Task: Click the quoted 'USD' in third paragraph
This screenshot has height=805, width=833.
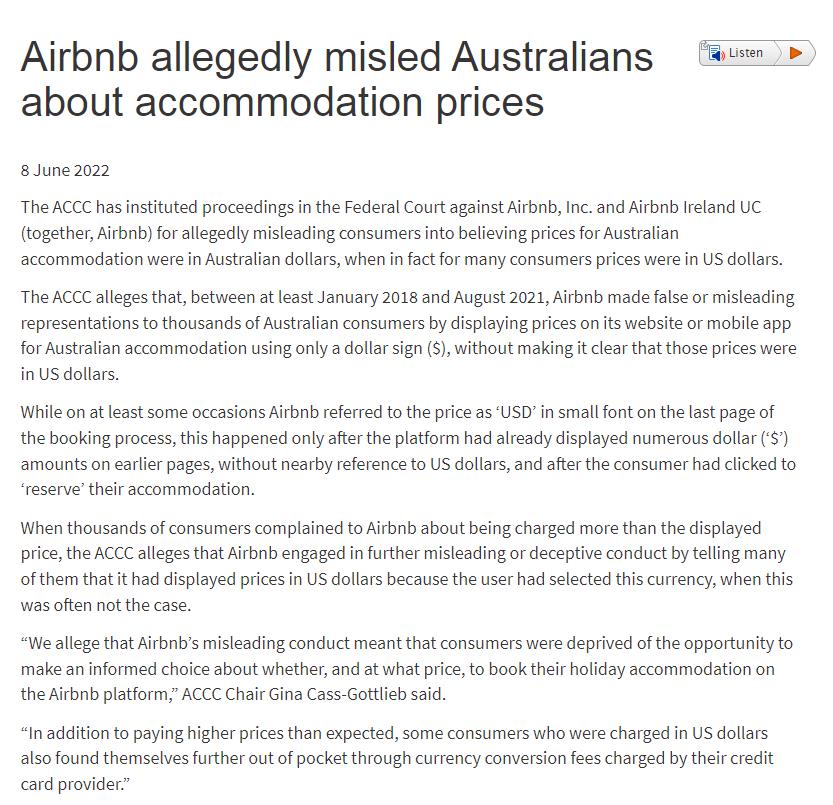Action: 516,412
